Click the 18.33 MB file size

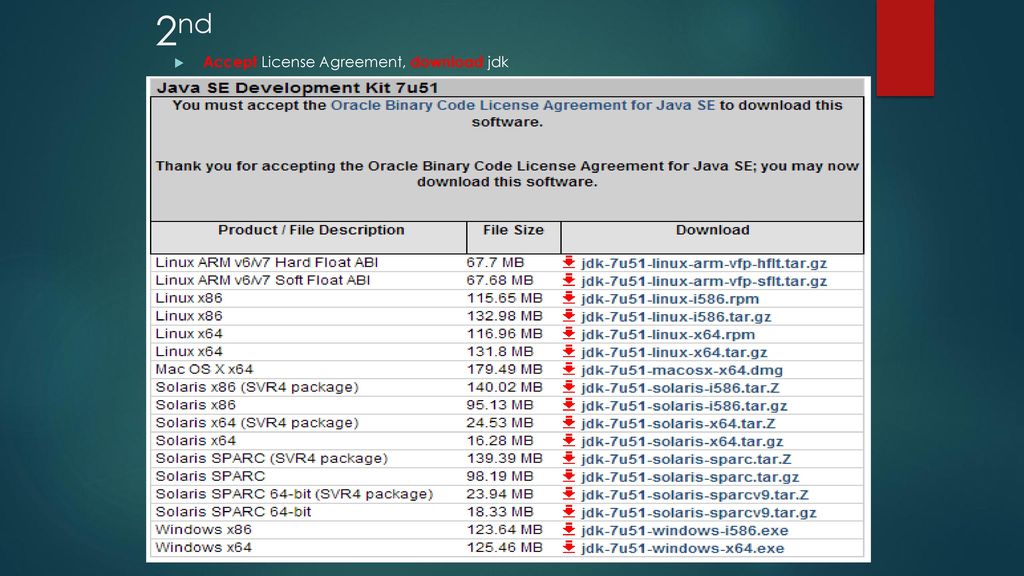(500, 512)
